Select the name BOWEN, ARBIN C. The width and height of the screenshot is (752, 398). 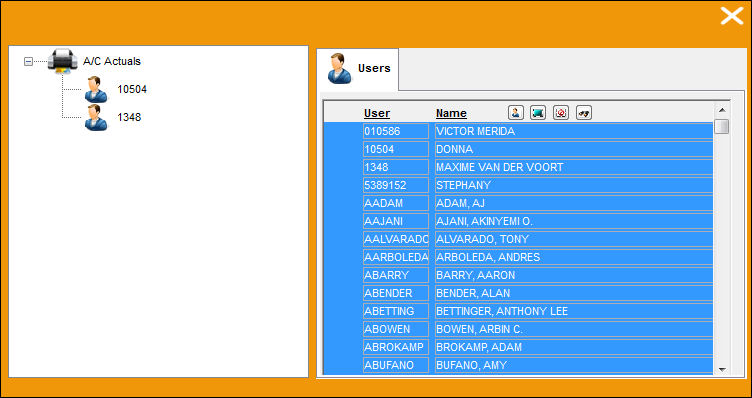tap(574, 329)
